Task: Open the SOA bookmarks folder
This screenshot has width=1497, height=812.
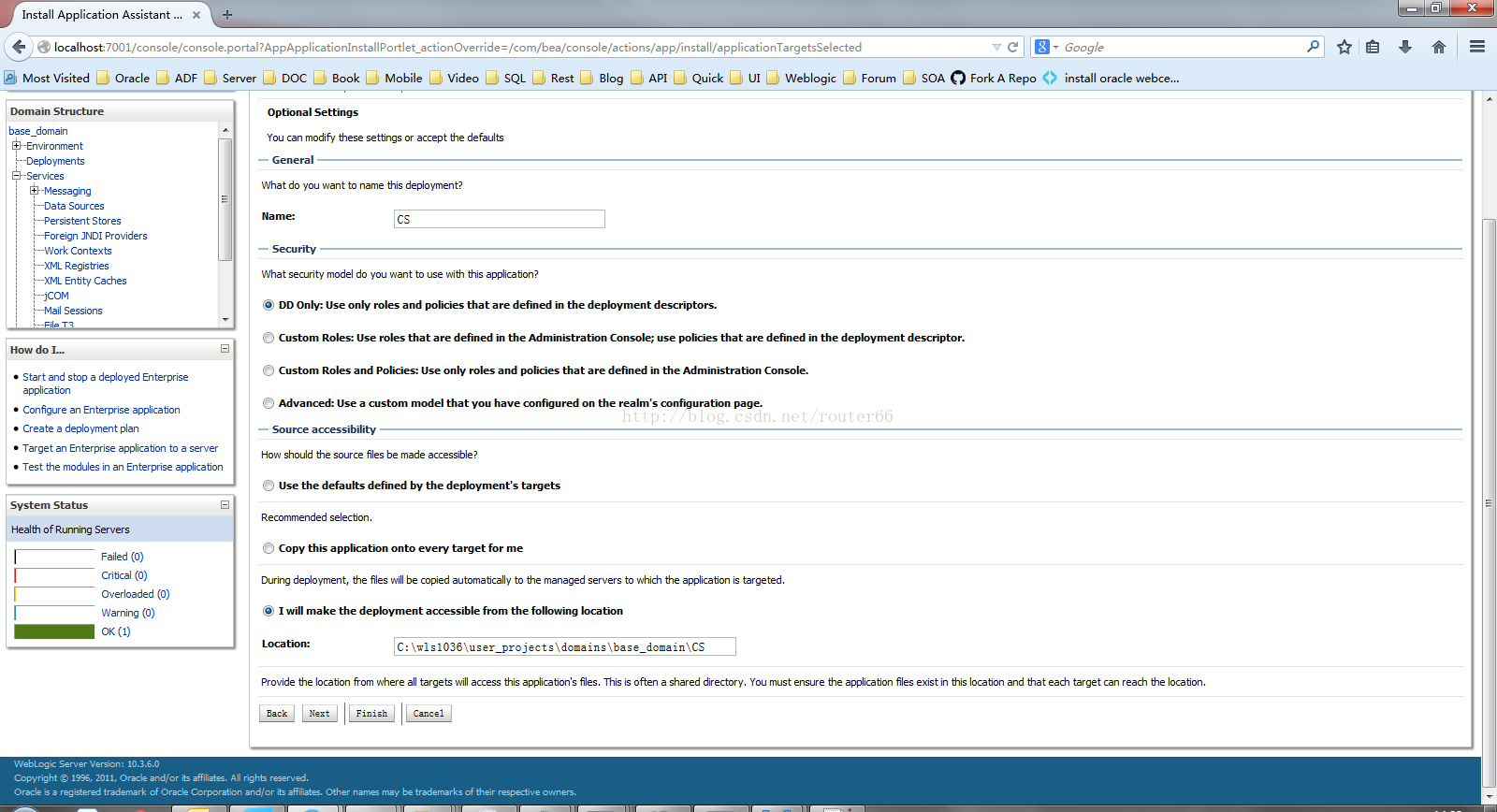Action: 923,78
